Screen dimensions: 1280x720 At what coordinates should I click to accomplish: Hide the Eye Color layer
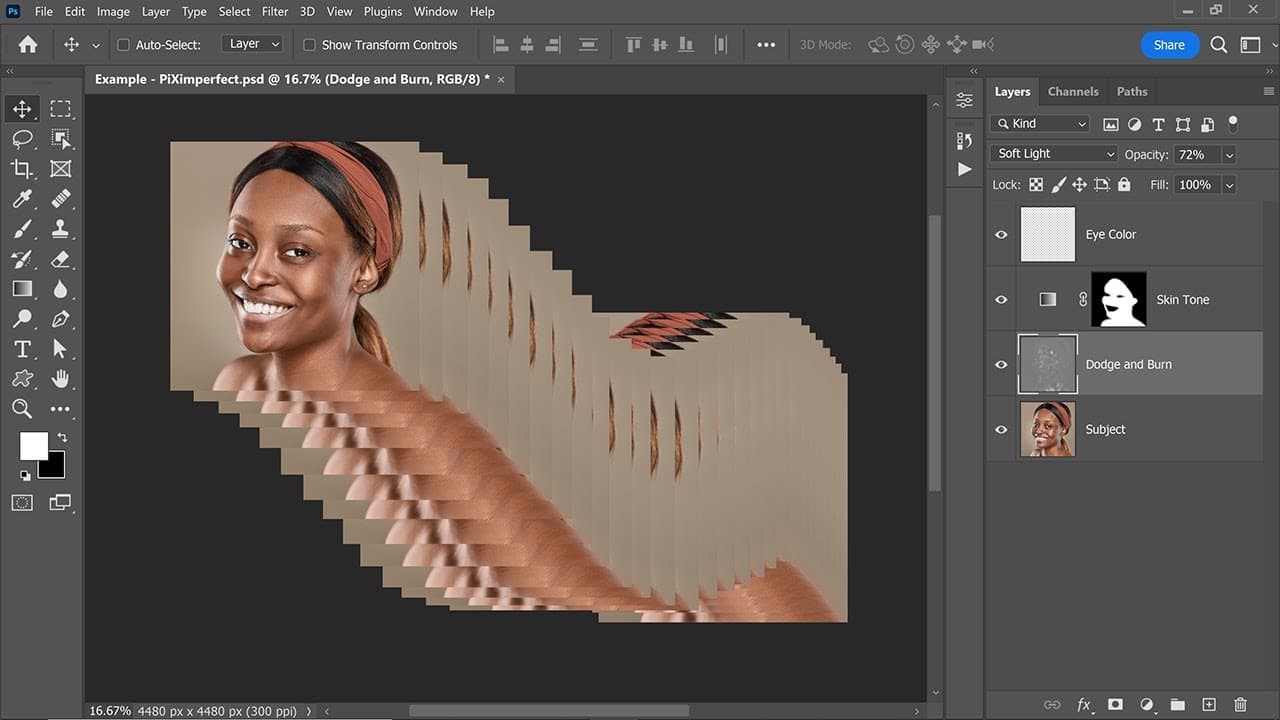point(1001,234)
